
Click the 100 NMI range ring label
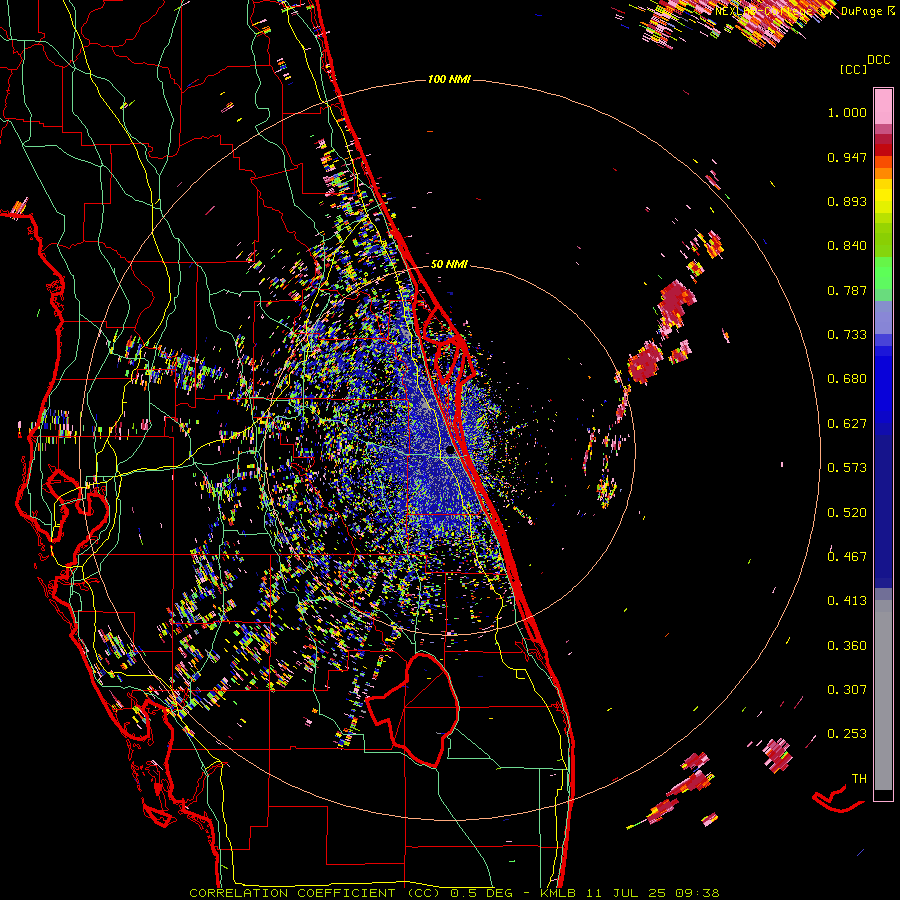coord(449,79)
